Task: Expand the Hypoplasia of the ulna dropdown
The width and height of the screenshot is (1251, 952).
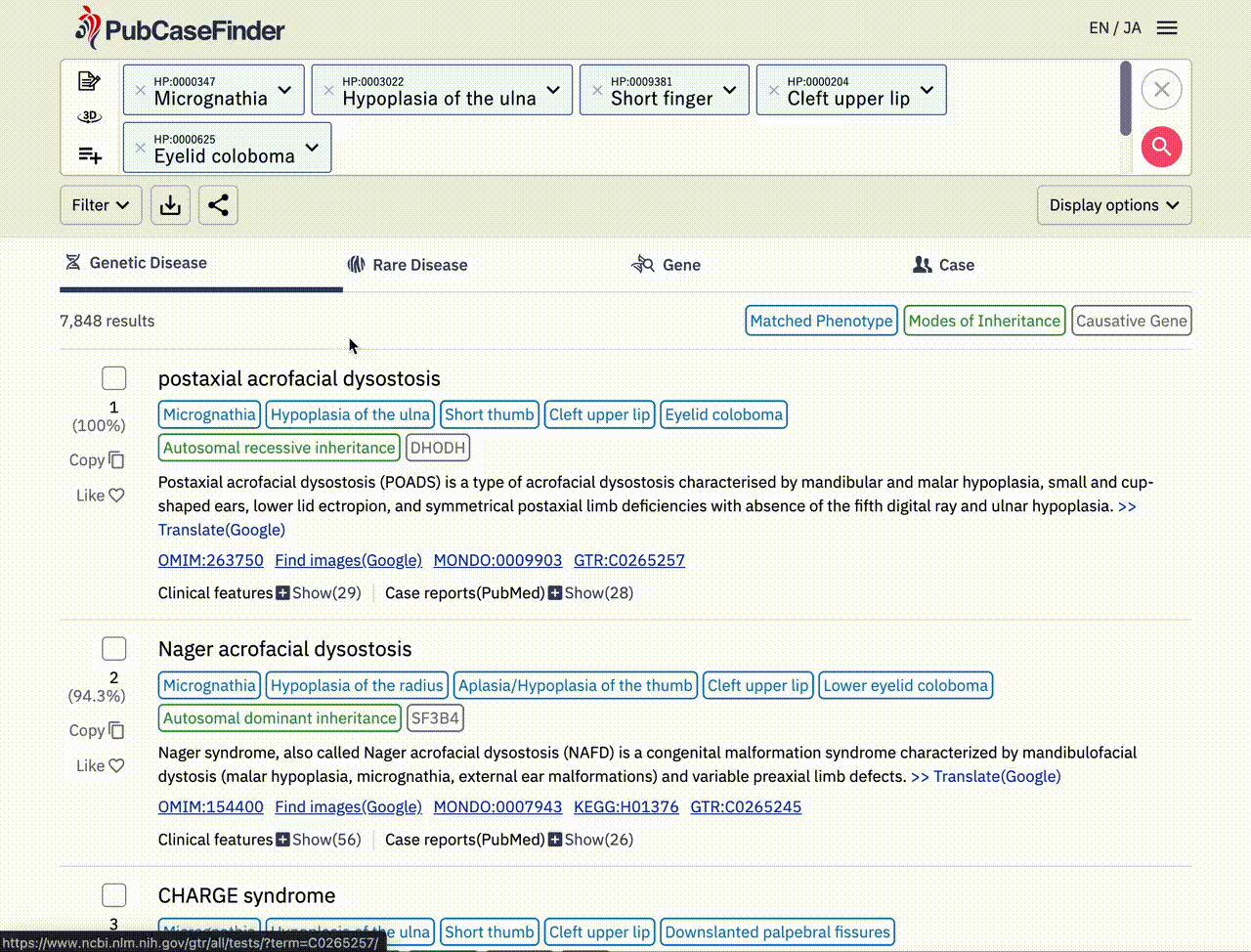Action: point(553,90)
